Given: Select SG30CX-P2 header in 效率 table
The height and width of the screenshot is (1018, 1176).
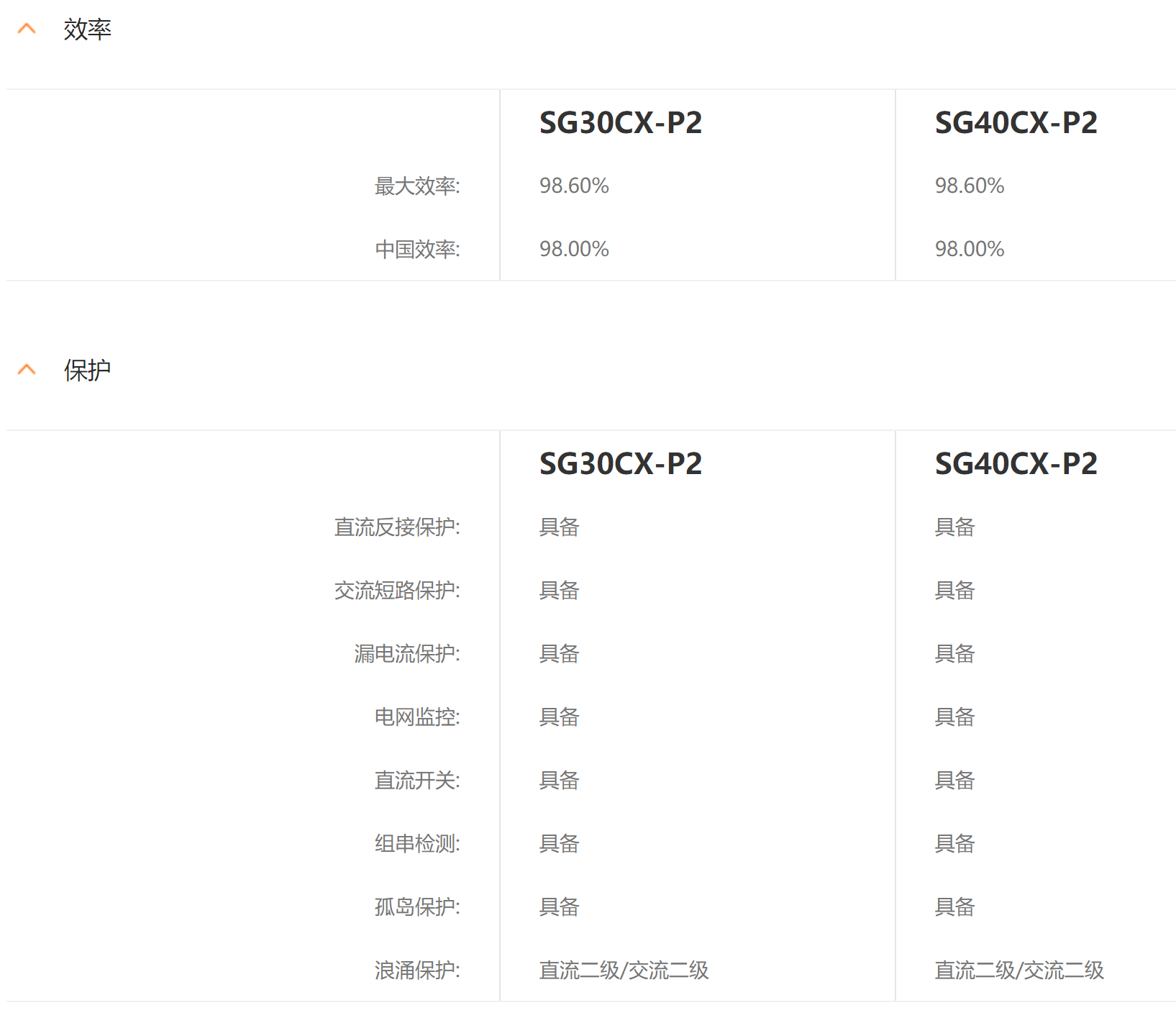Looking at the screenshot, I should point(620,123).
